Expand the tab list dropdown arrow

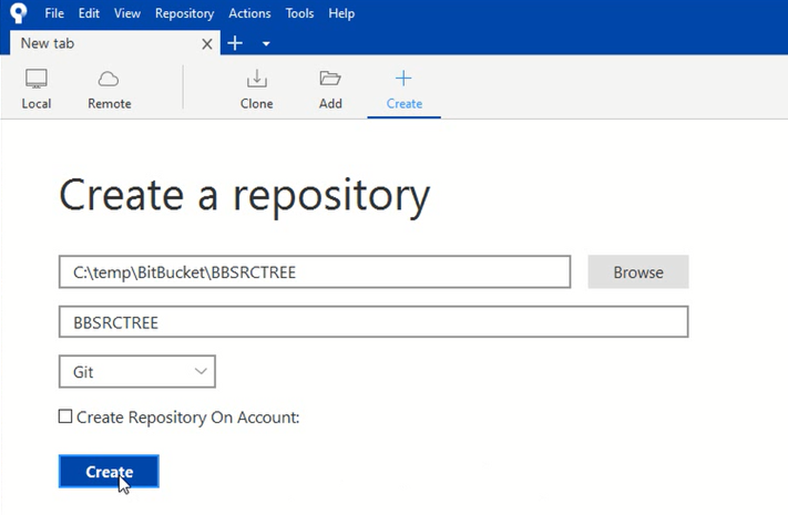click(266, 44)
